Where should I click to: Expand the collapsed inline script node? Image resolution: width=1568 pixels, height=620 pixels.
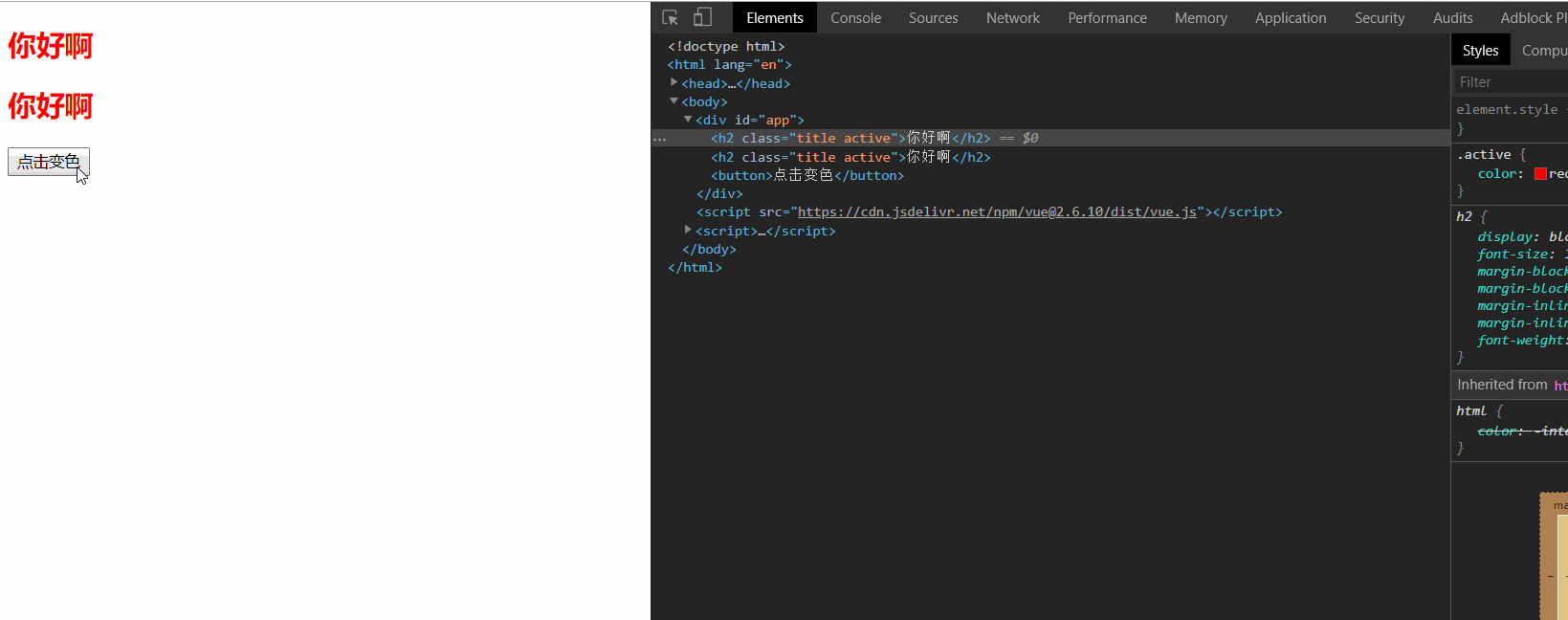click(x=689, y=231)
